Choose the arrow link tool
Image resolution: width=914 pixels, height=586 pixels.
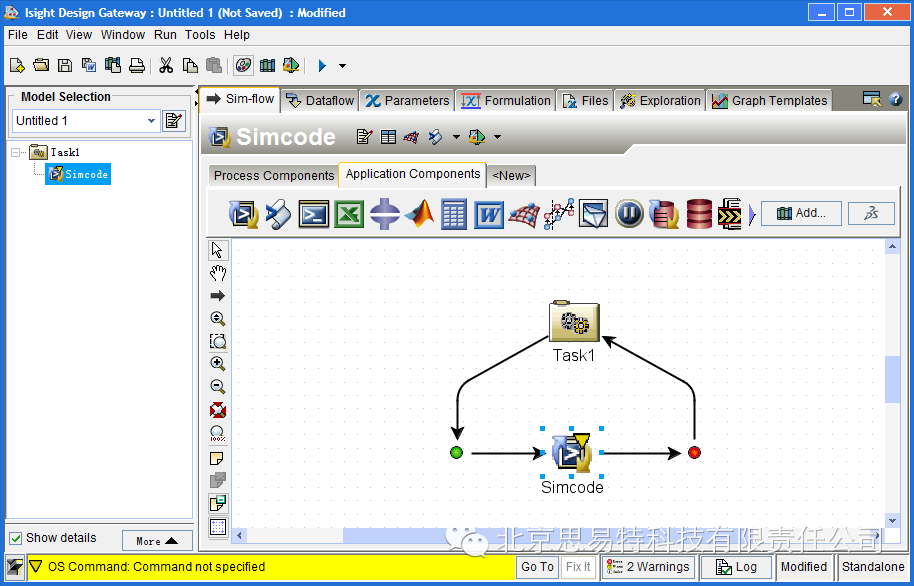217,296
